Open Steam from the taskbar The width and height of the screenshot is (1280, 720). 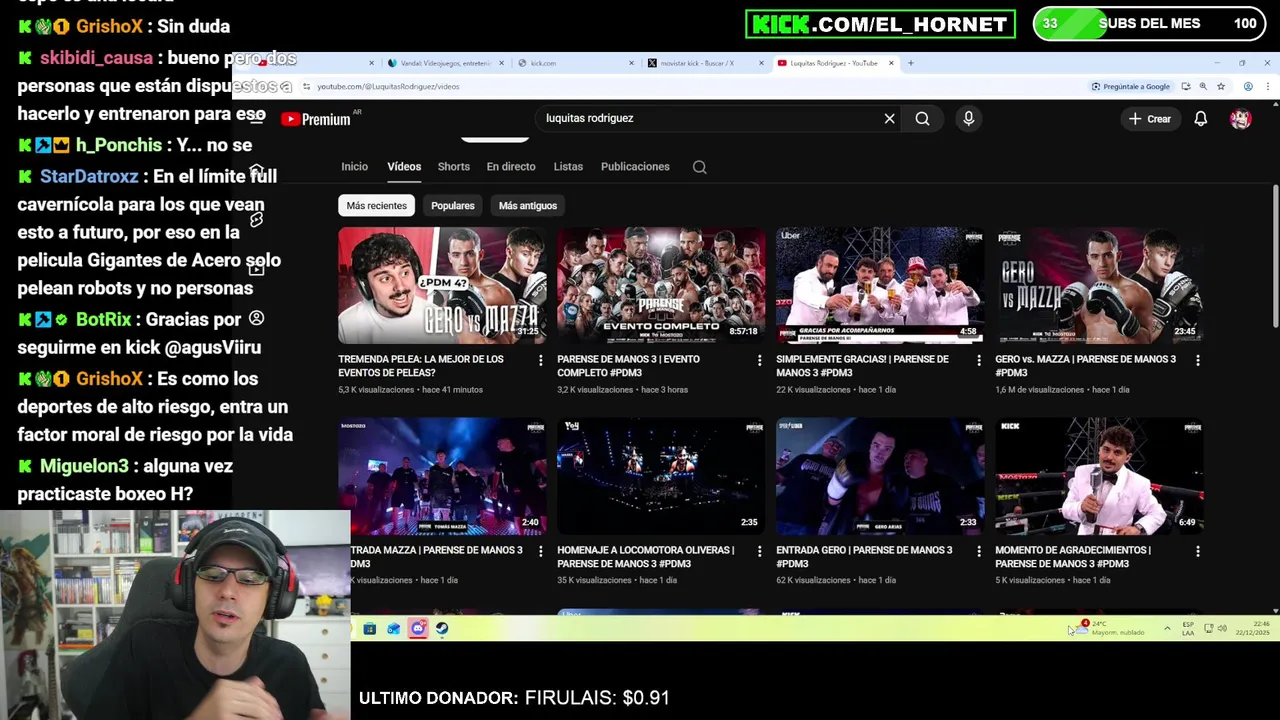pos(442,629)
